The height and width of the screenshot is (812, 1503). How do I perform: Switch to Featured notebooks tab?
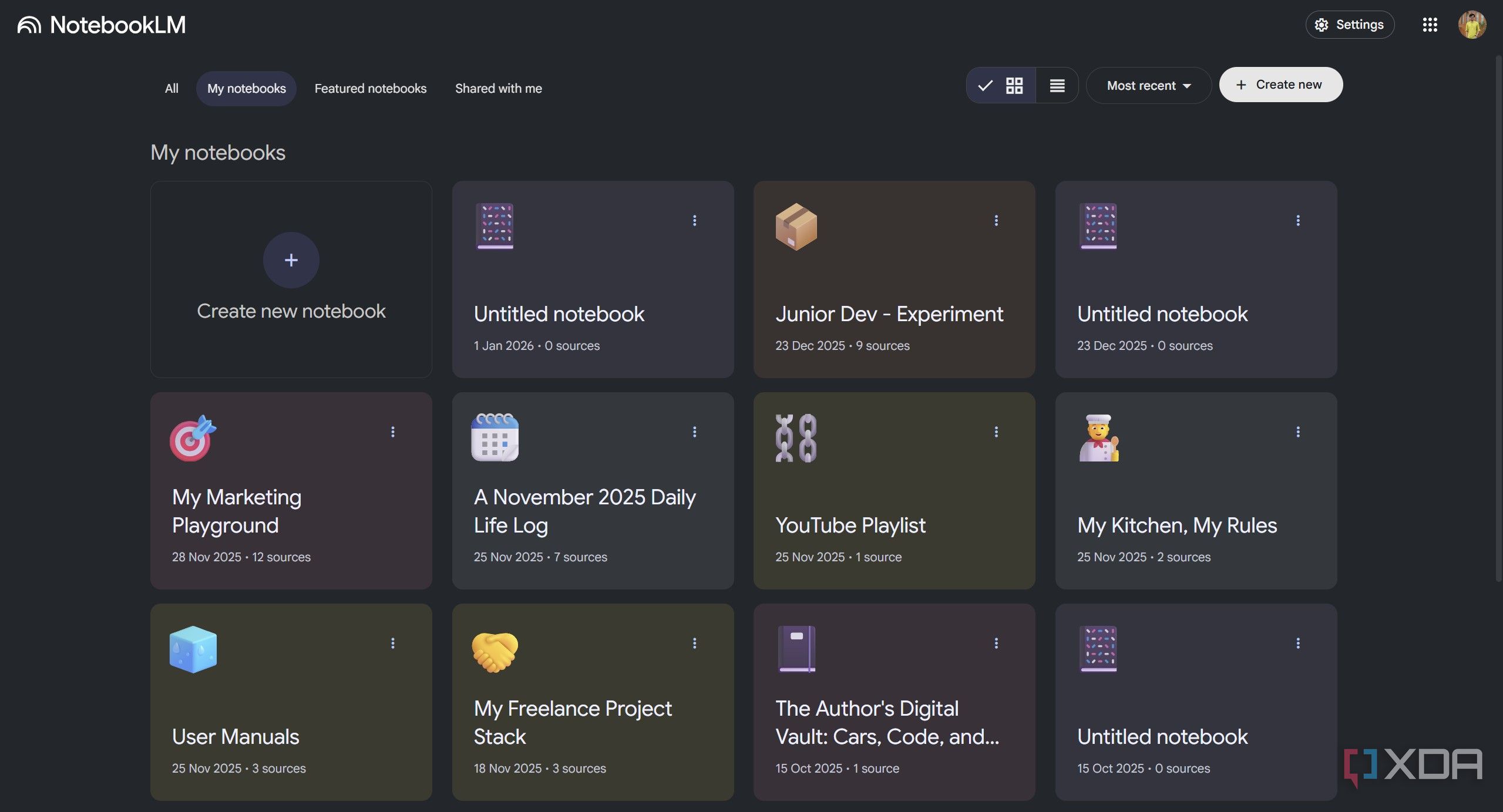click(x=370, y=89)
